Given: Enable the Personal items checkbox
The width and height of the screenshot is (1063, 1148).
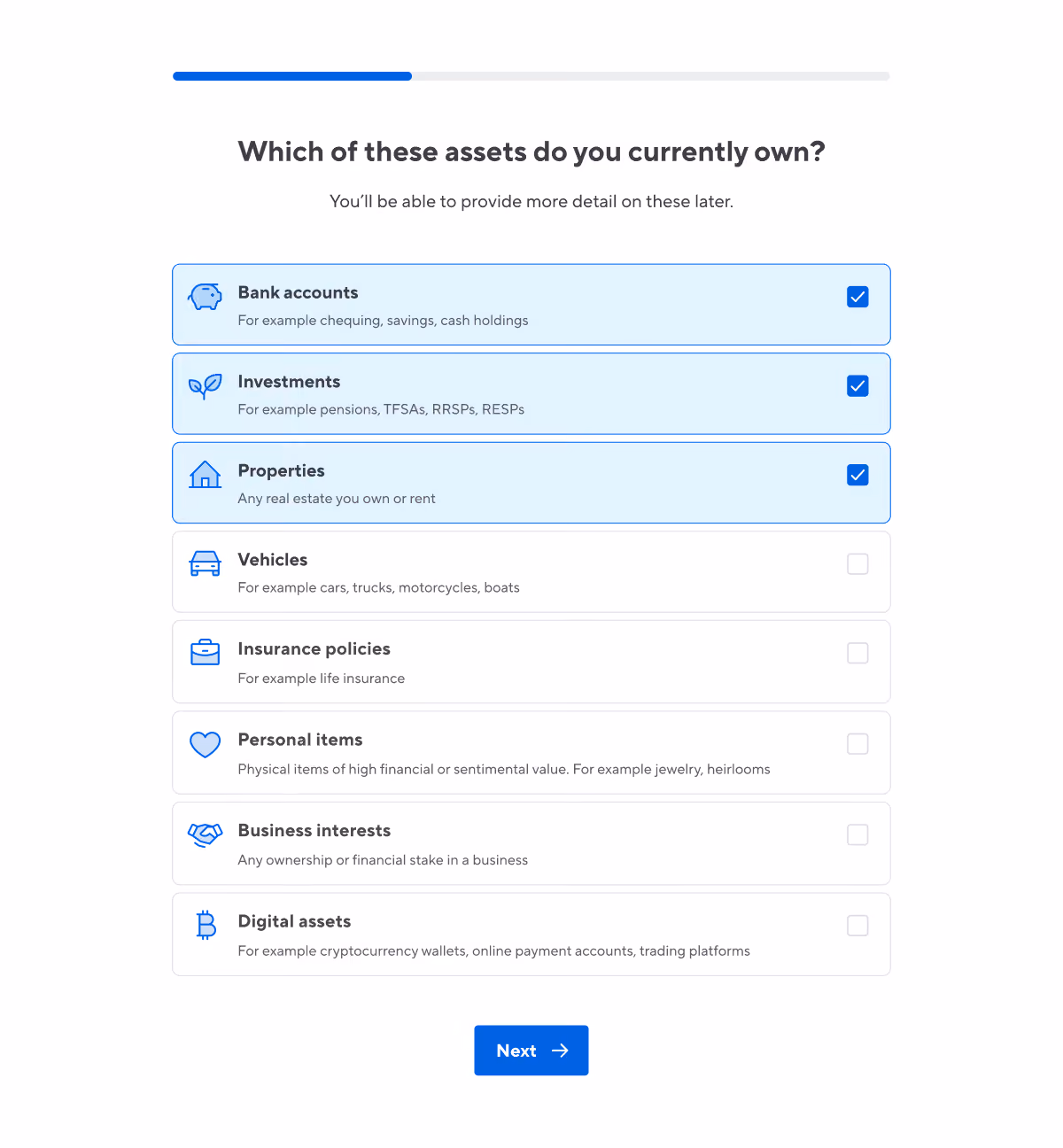Looking at the screenshot, I should (857, 744).
